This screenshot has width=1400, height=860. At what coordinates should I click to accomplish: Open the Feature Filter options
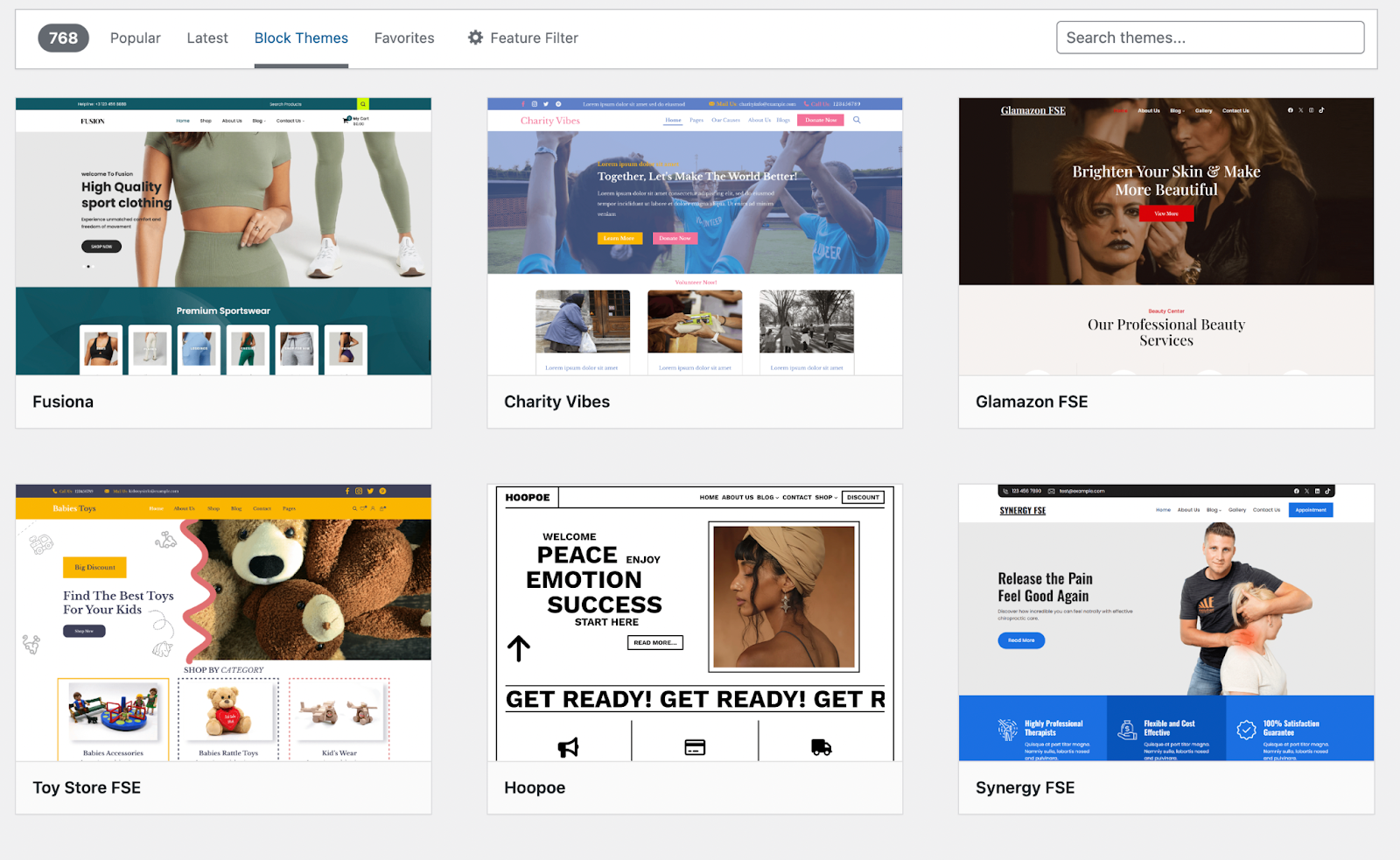click(x=522, y=38)
